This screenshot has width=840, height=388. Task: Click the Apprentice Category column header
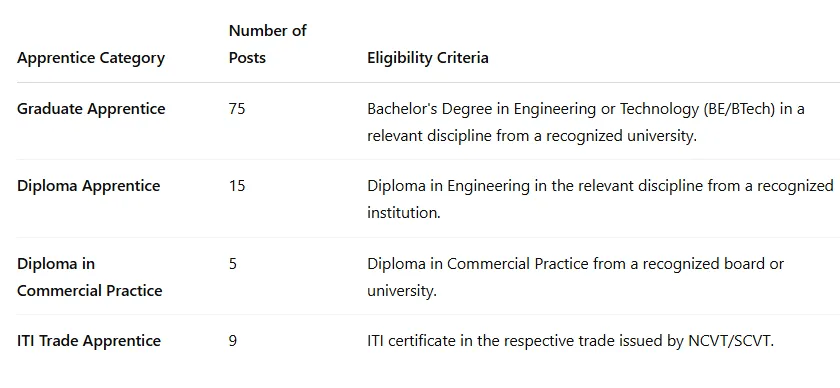click(x=91, y=58)
